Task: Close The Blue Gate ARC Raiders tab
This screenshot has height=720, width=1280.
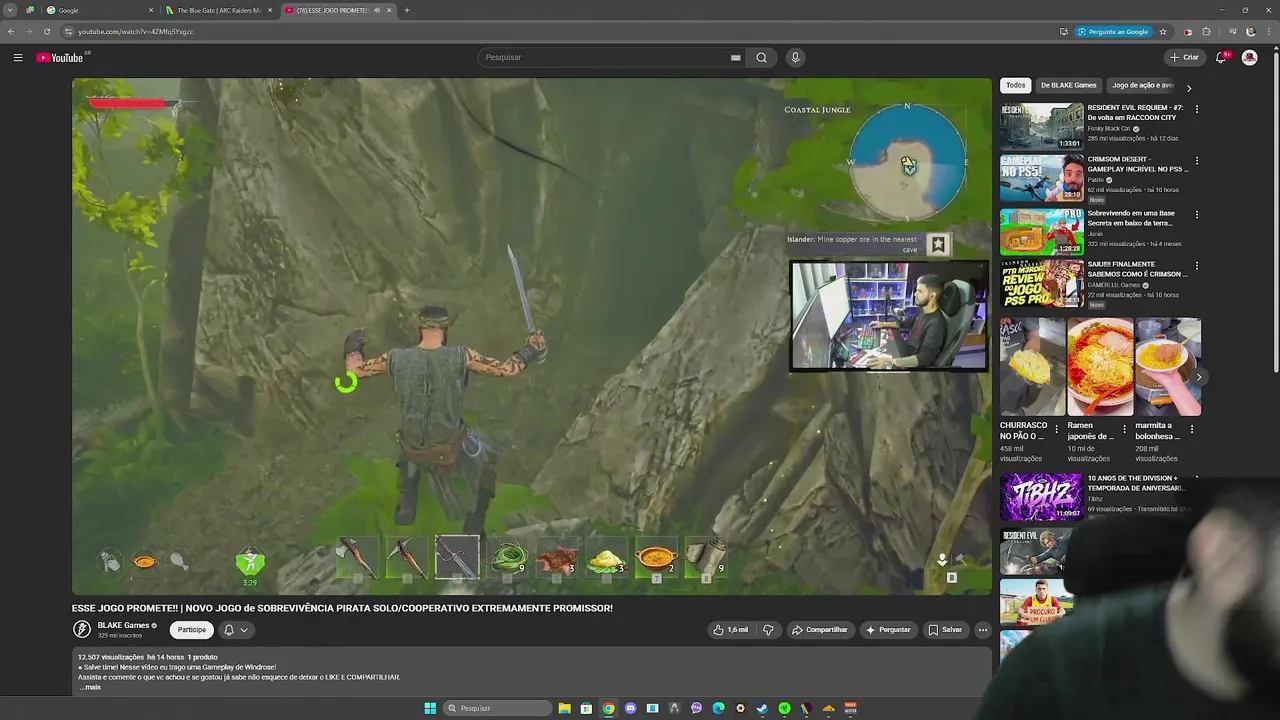Action: [x=269, y=10]
